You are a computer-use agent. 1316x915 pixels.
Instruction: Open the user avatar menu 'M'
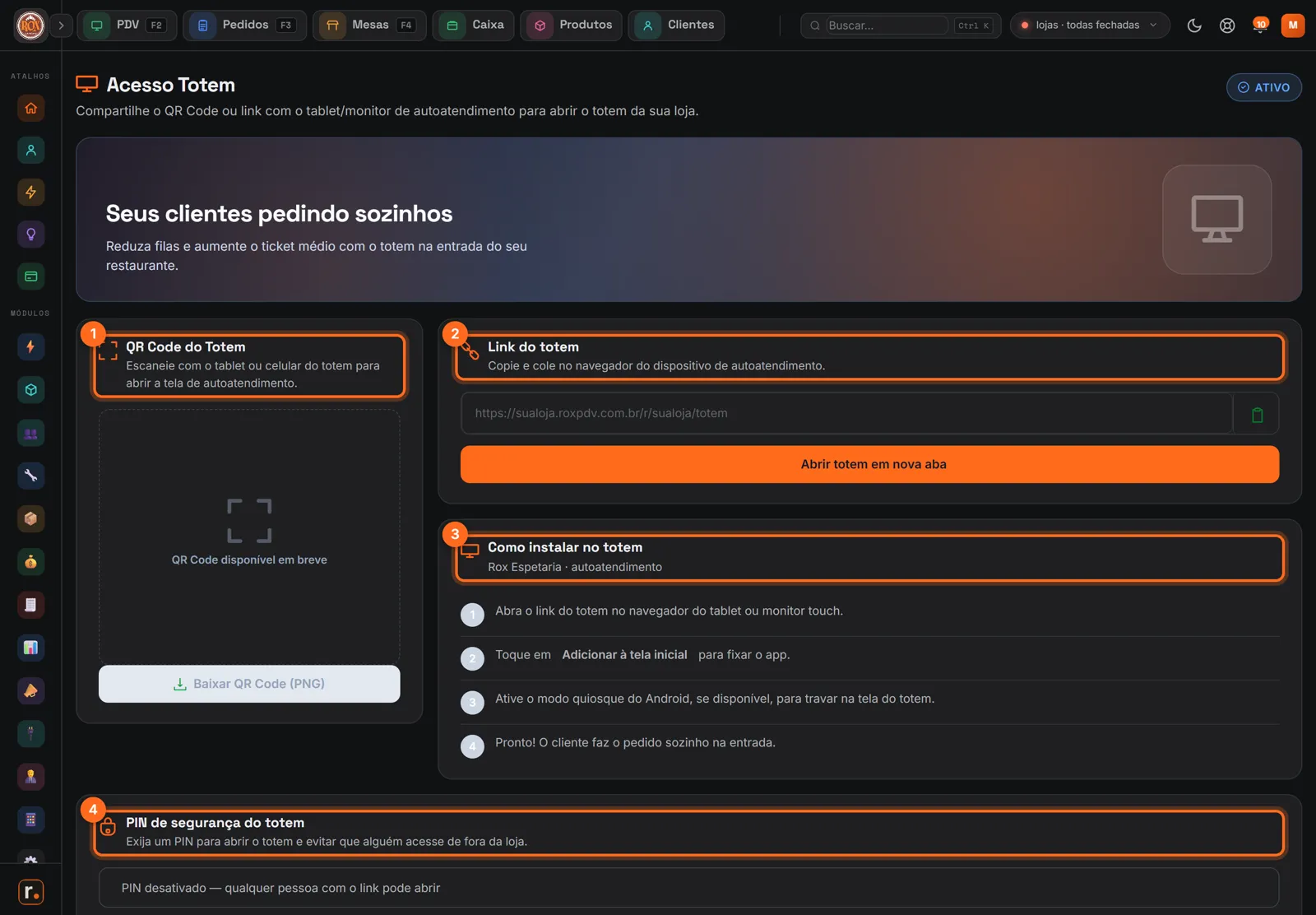point(1292,26)
